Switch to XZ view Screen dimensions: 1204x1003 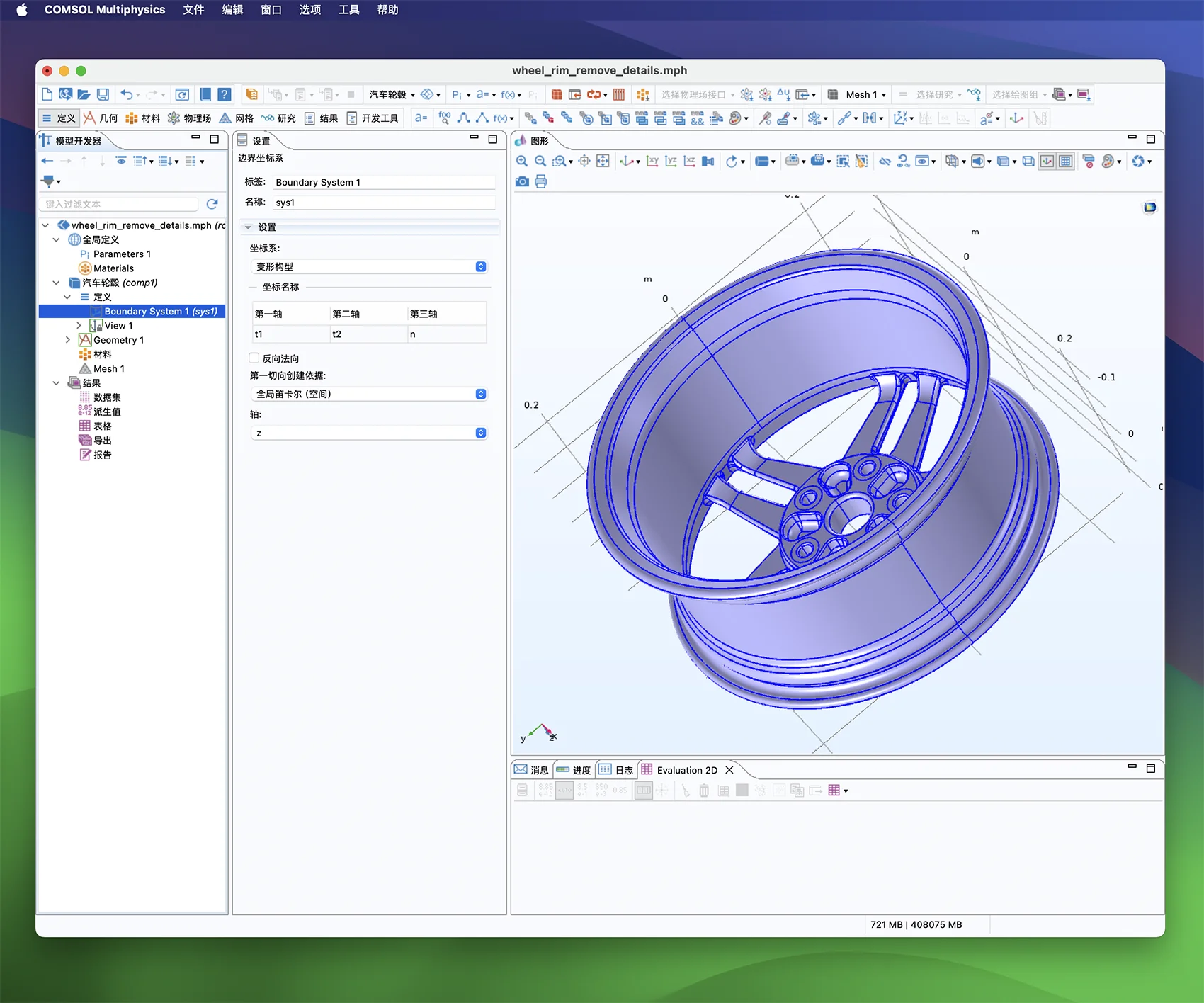pyautogui.click(x=690, y=161)
